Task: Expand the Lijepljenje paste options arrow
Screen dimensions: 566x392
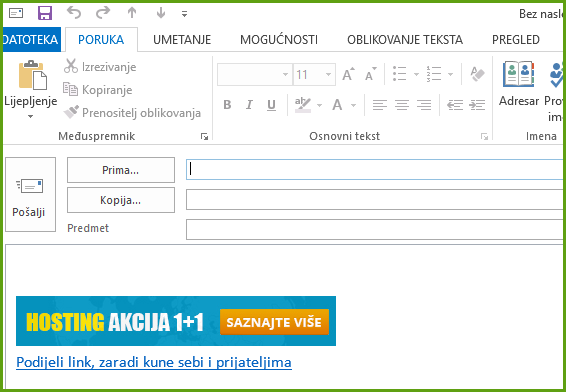Action: click(30, 116)
